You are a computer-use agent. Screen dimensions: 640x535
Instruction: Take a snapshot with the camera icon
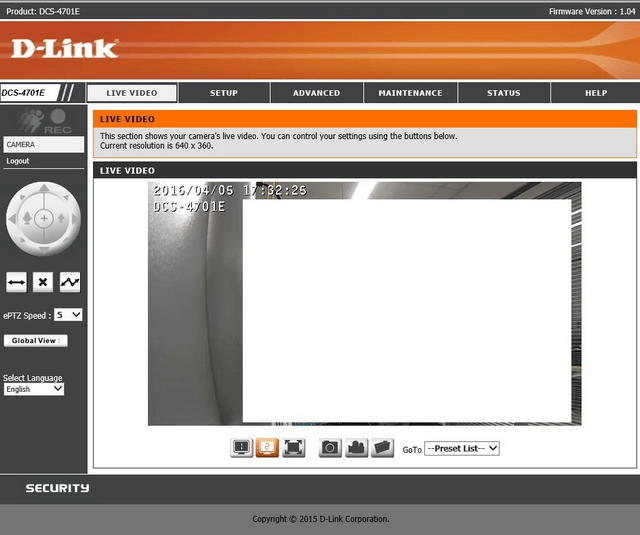[x=330, y=448]
